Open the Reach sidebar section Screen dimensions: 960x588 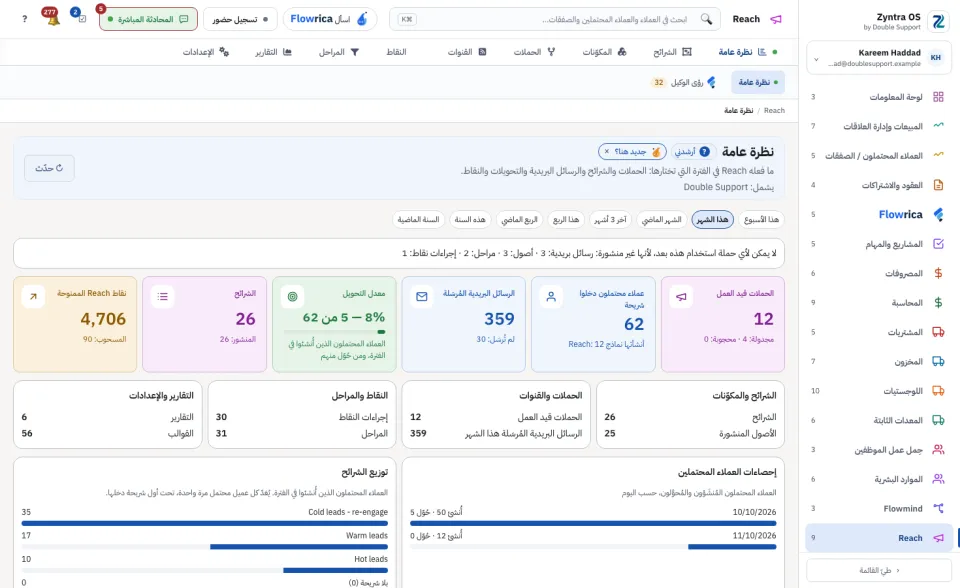click(x=877, y=538)
